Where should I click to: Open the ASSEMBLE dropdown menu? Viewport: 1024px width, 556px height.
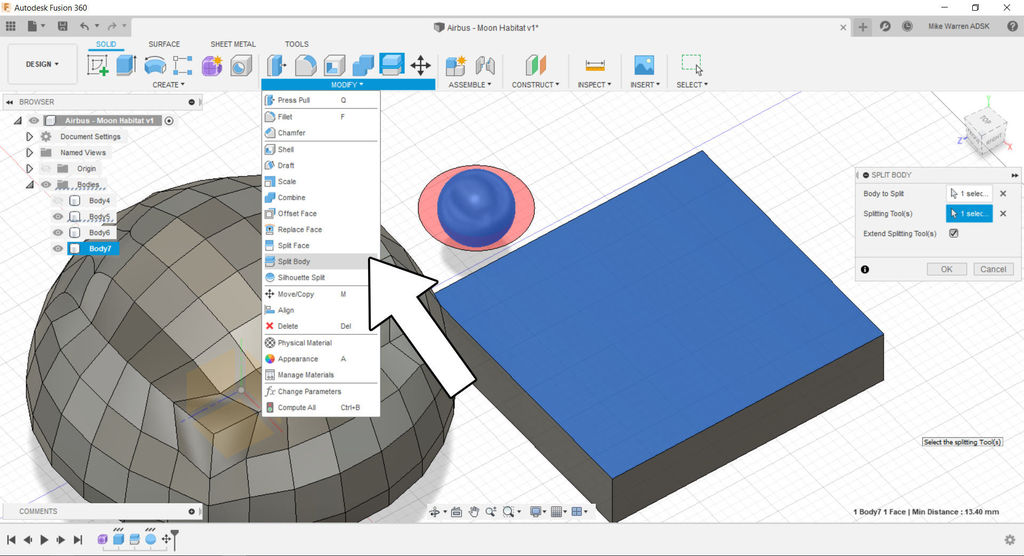[470, 85]
